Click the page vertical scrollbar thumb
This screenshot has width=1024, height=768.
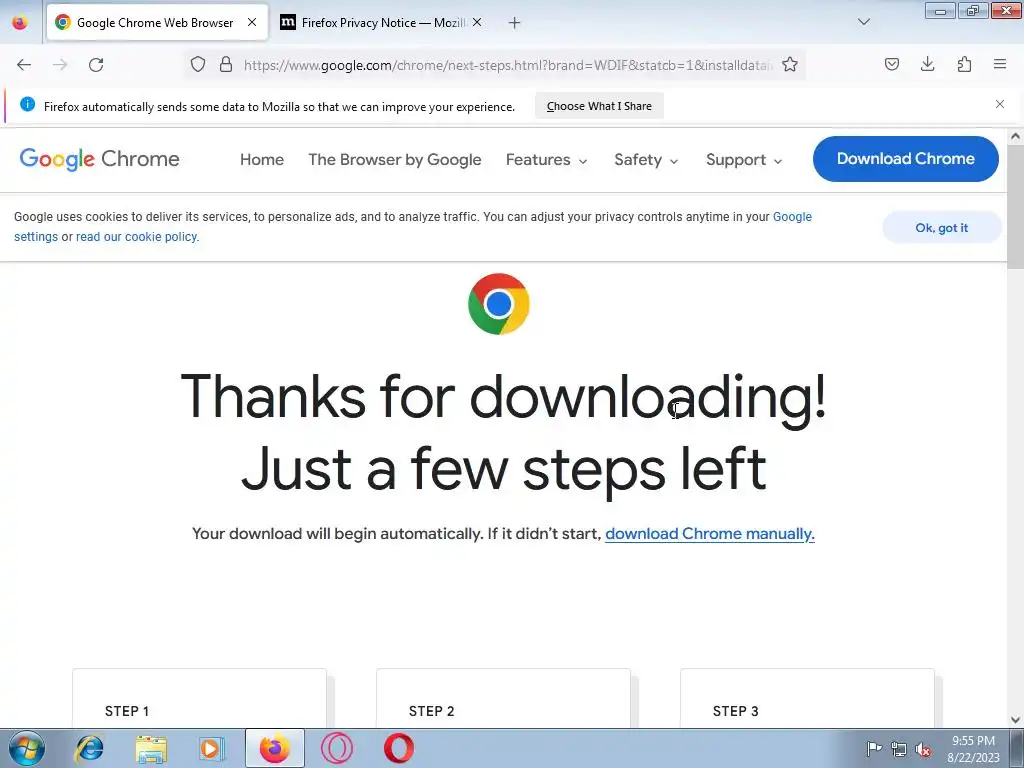pos(1015,207)
